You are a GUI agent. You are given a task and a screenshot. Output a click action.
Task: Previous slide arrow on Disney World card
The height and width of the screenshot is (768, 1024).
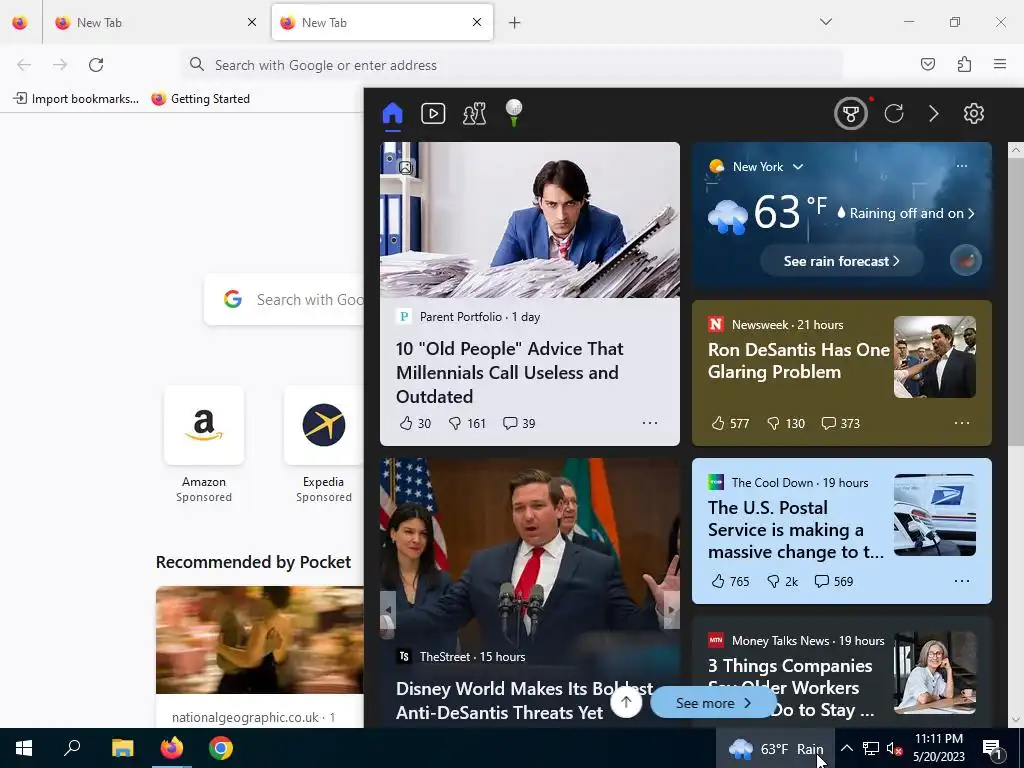pyautogui.click(x=388, y=609)
